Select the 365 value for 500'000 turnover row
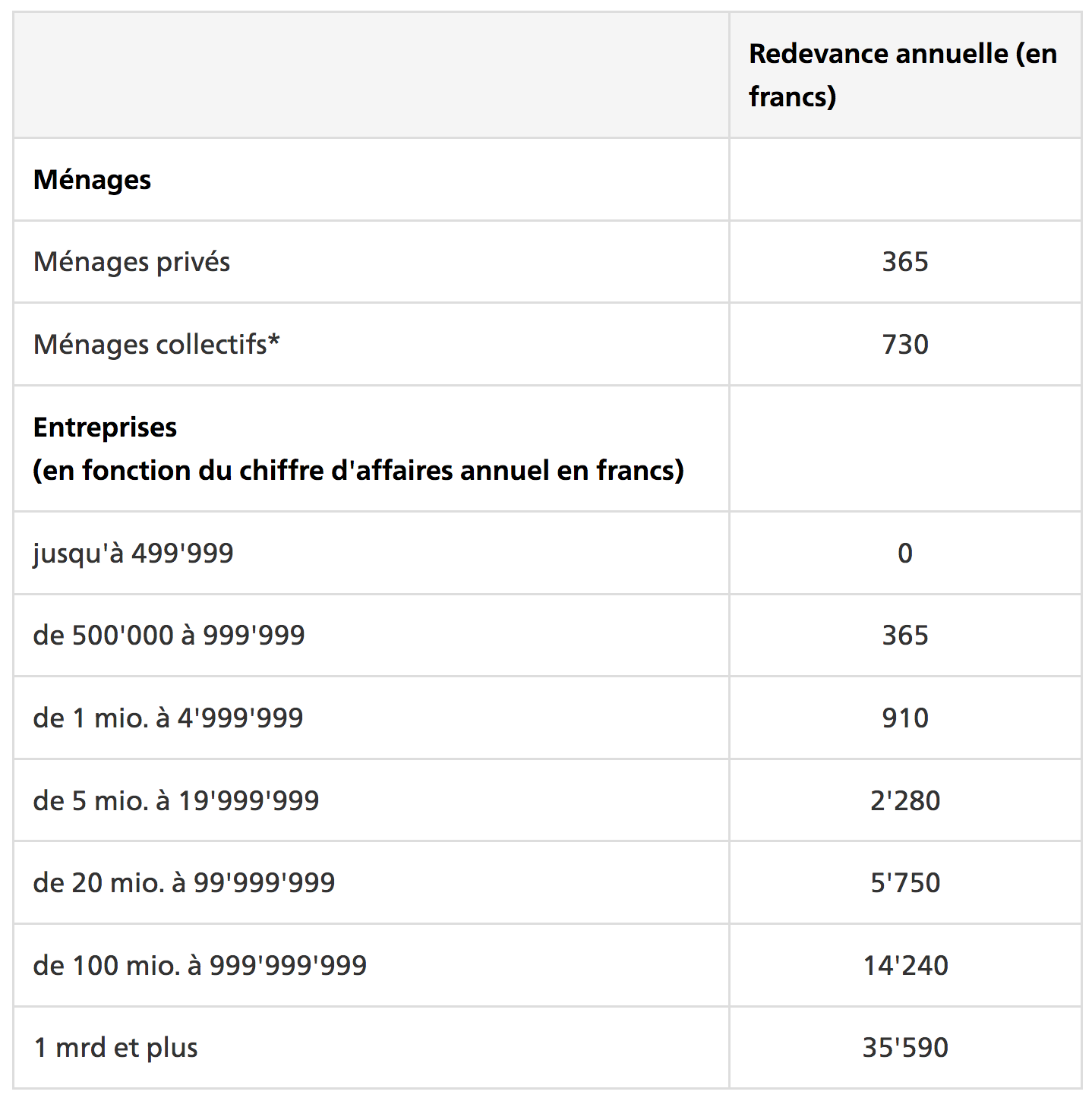The image size is (1092, 1101). 904,636
